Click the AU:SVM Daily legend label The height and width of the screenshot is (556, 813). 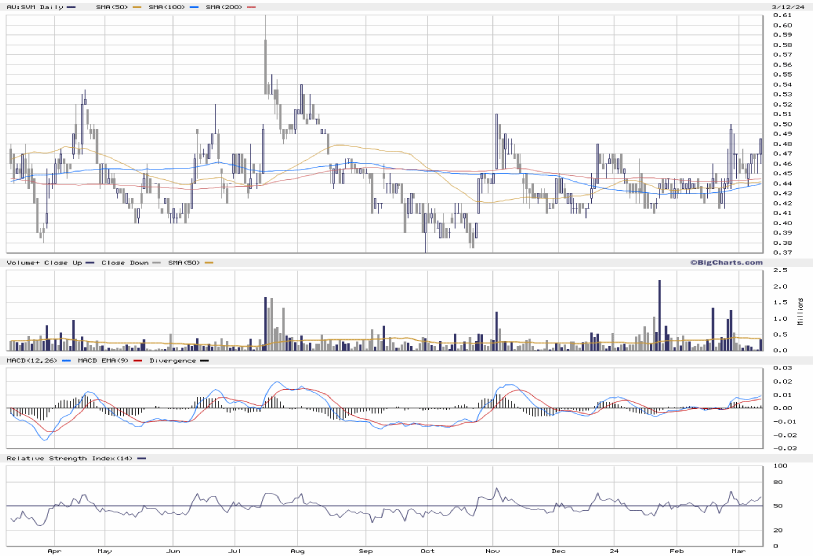(34, 7)
